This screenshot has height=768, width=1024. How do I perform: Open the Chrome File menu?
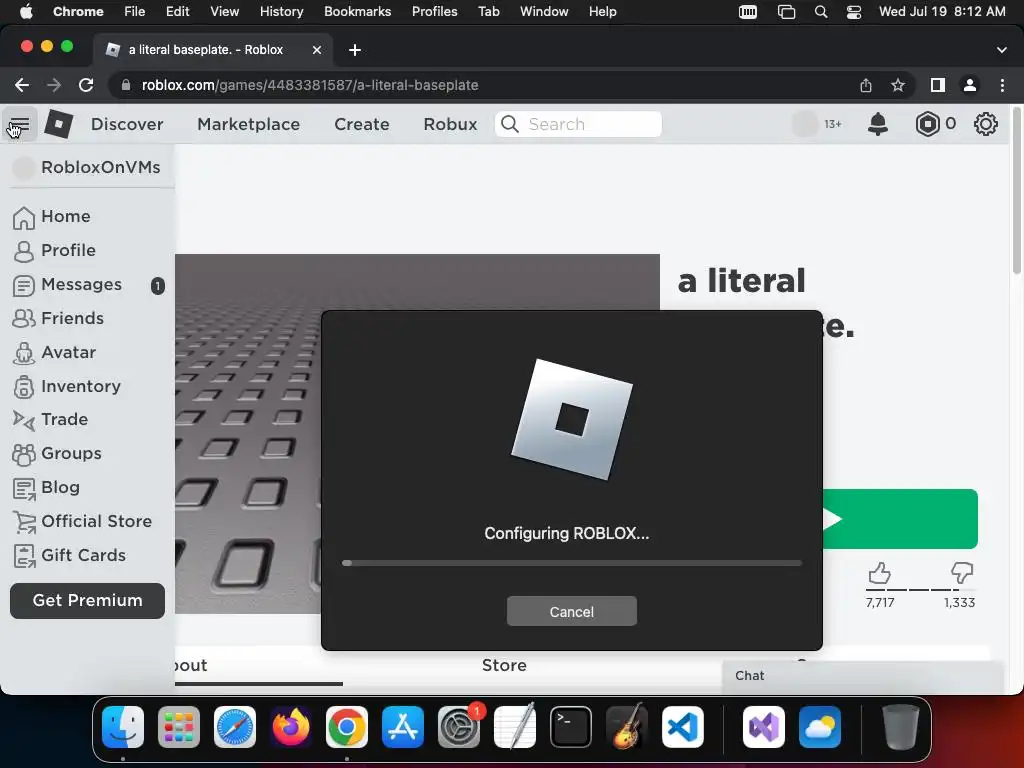coord(135,12)
